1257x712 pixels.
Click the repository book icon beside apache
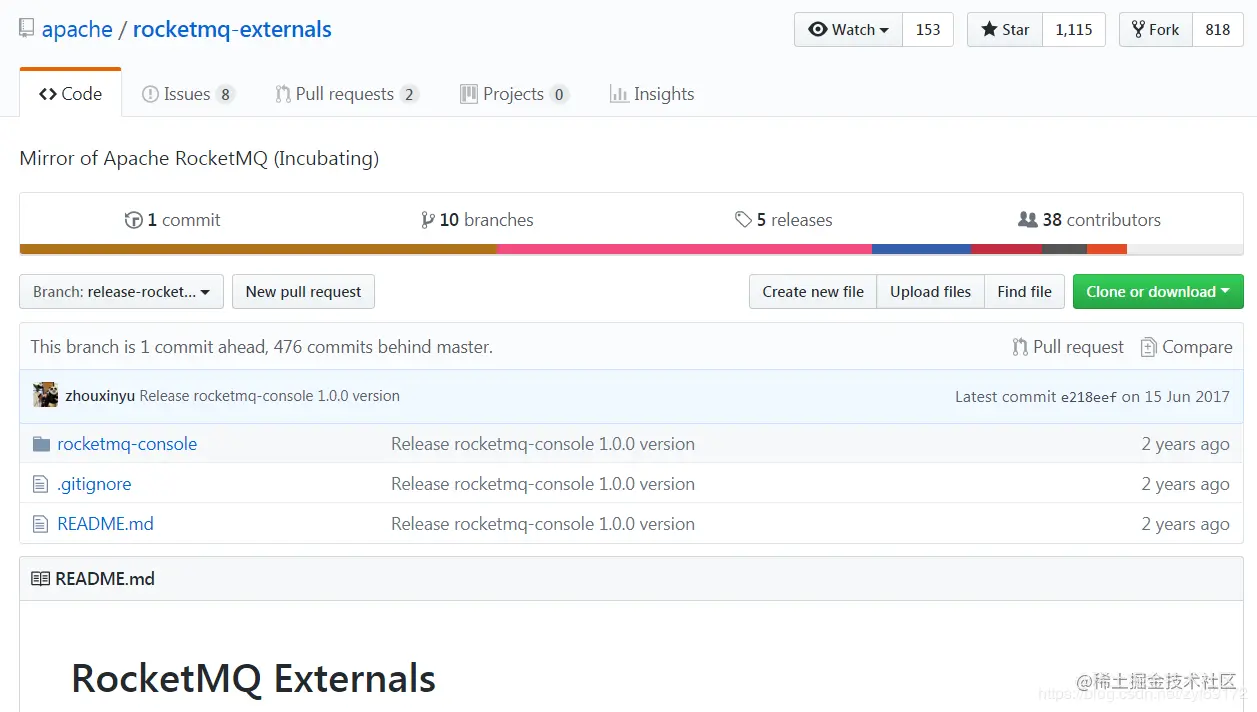[x=27, y=29]
